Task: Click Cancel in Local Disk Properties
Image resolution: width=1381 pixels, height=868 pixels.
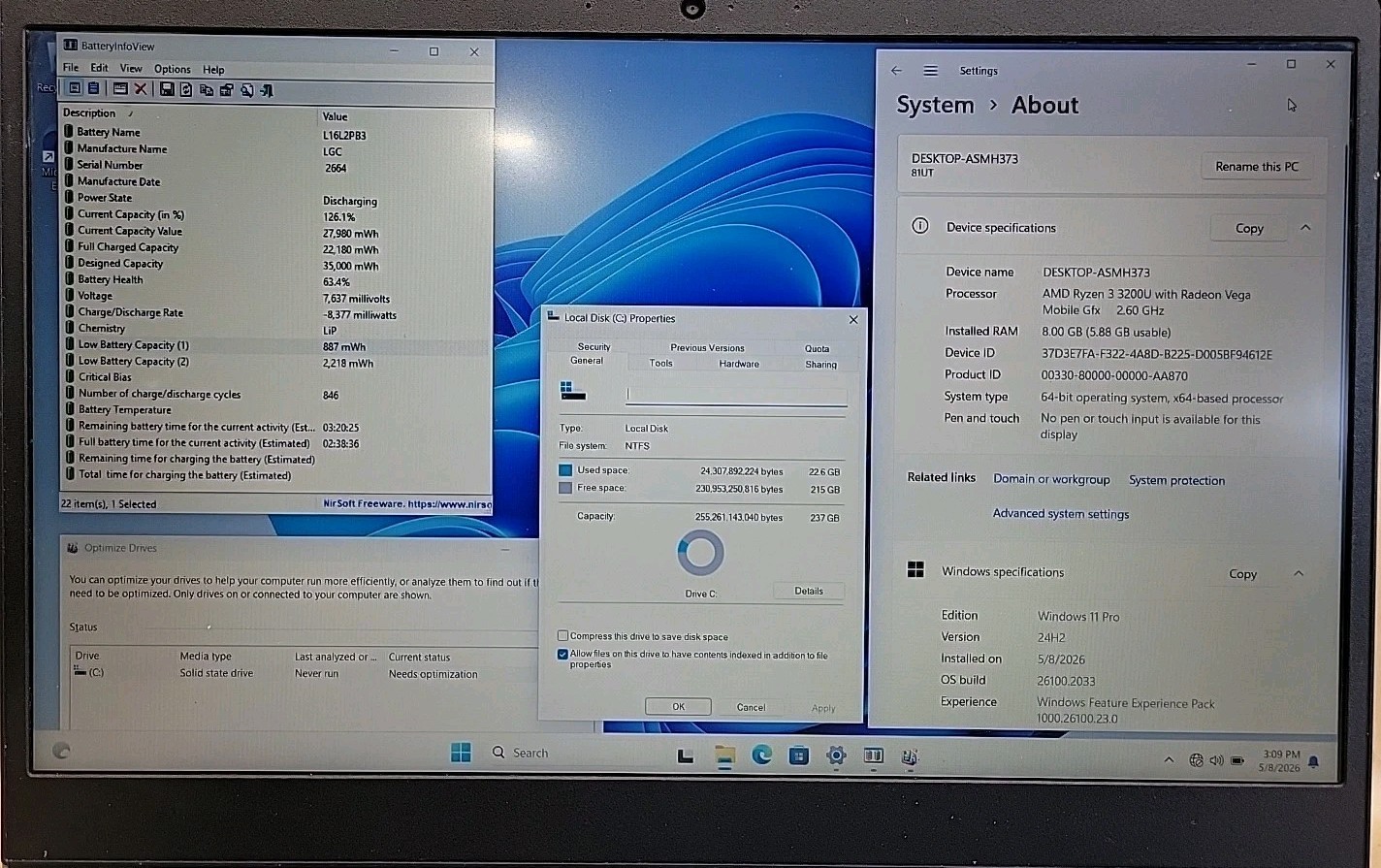Action: [x=751, y=707]
